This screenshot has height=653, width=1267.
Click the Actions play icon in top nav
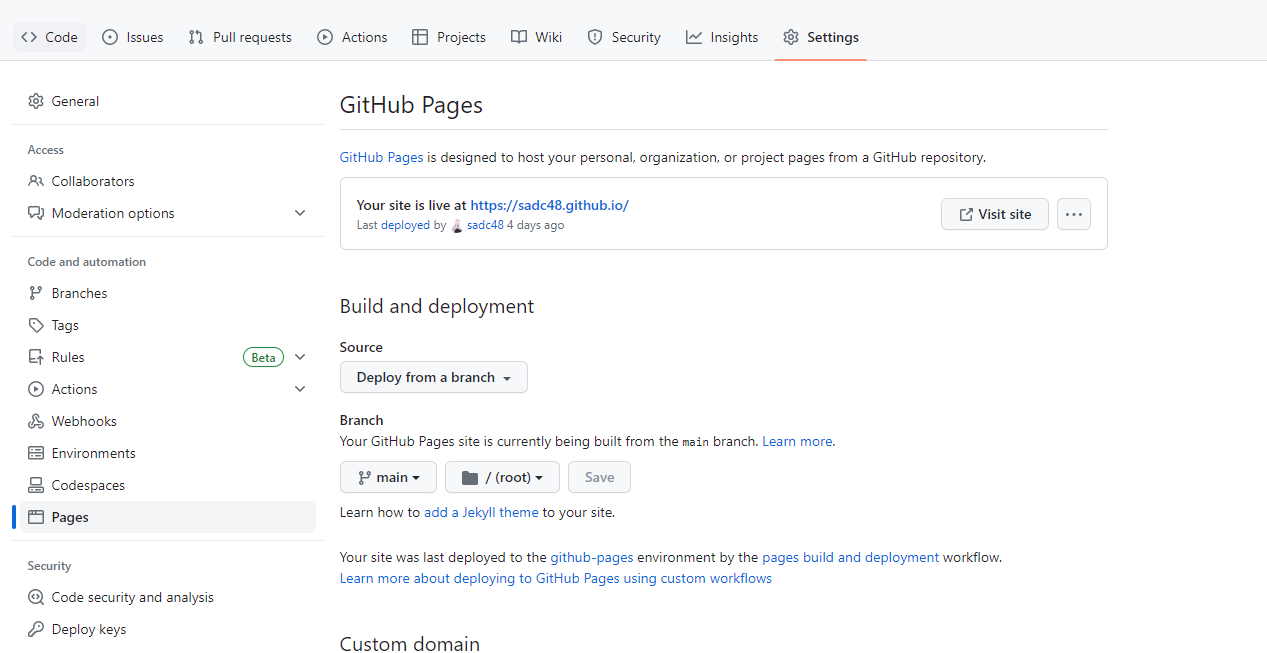(325, 37)
